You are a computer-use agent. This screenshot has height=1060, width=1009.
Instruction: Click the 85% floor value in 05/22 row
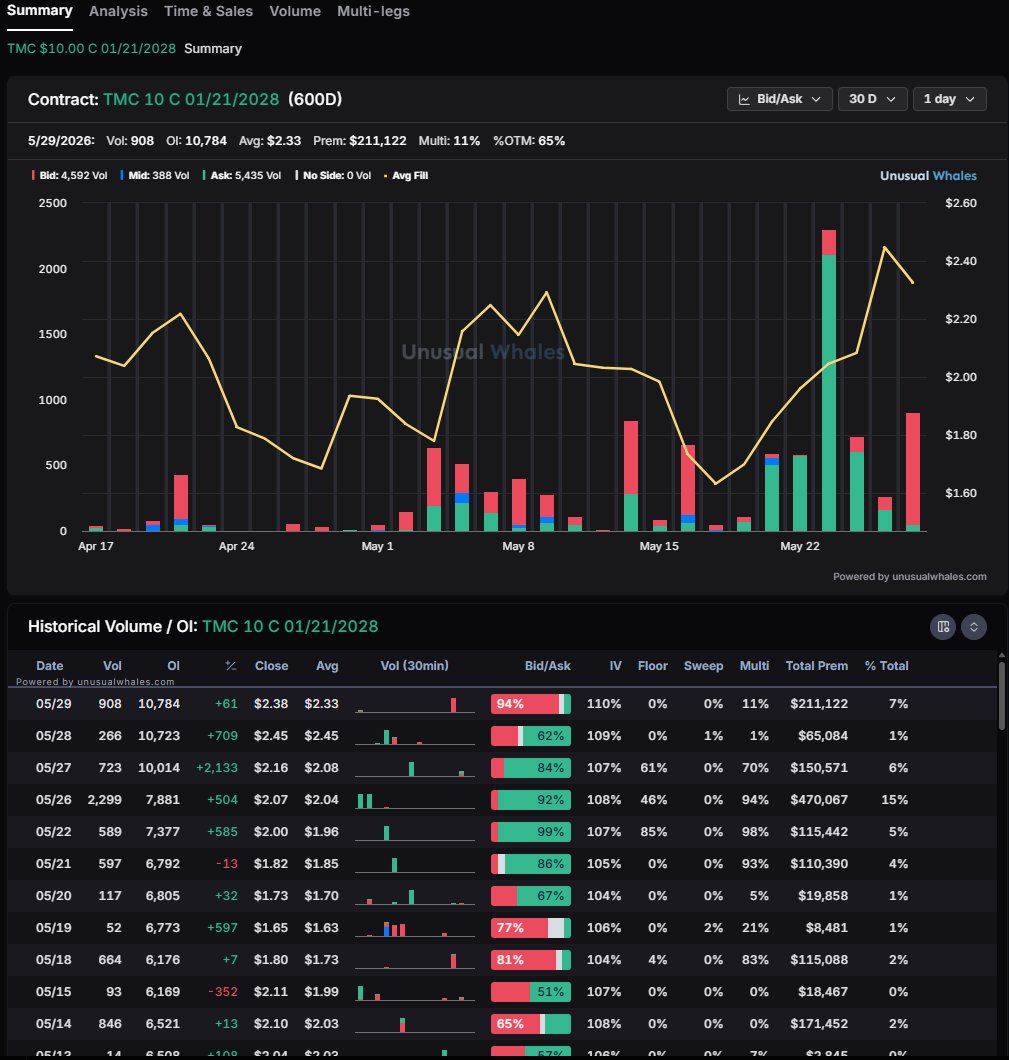point(654,832)
